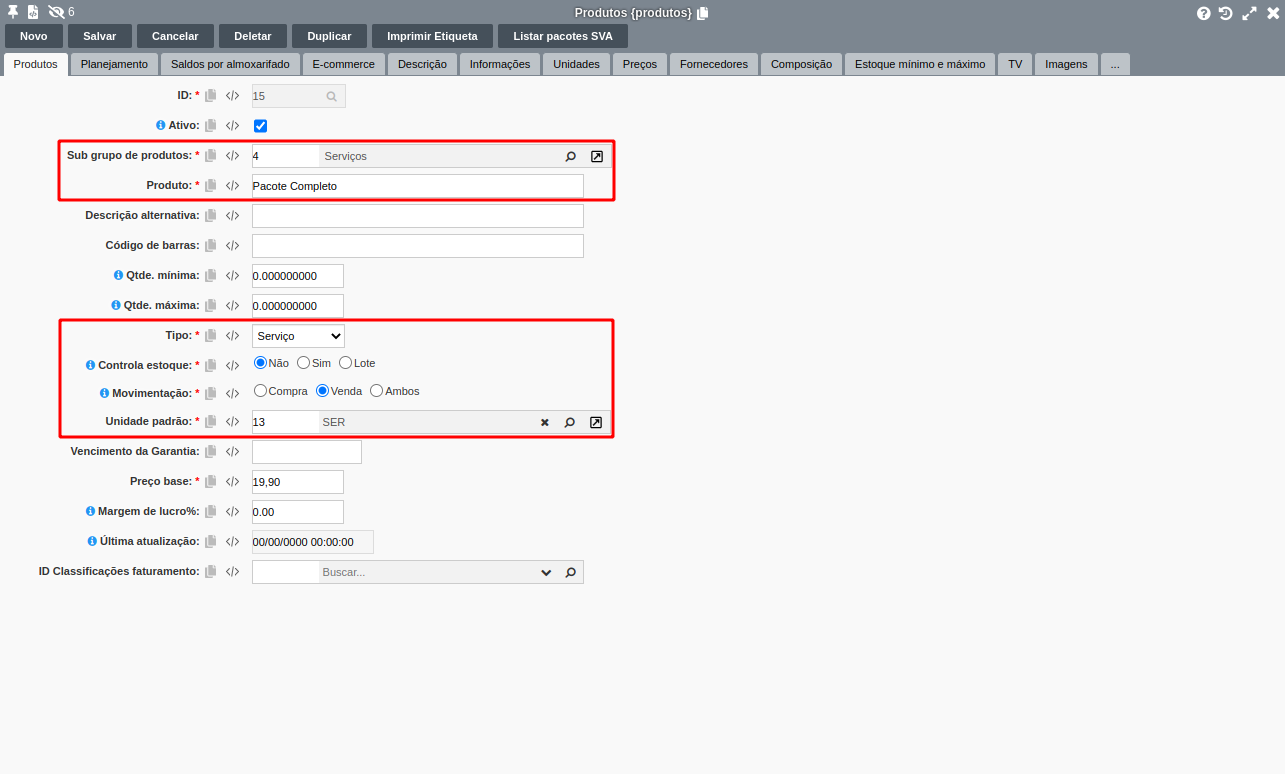Select Sim for Controla estoque
Image resolution: width=1285 pixels, height=774 pixels.
[x=304, y=363]
